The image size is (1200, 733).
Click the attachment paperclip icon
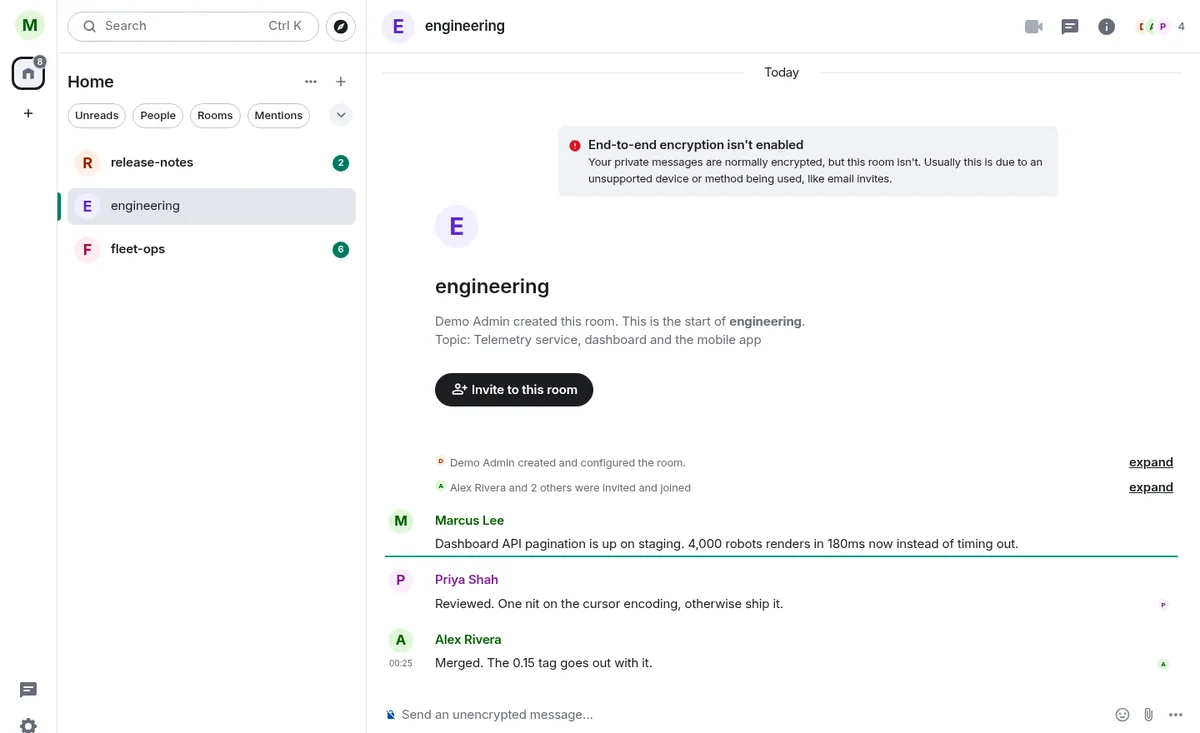coord(1149,714)
